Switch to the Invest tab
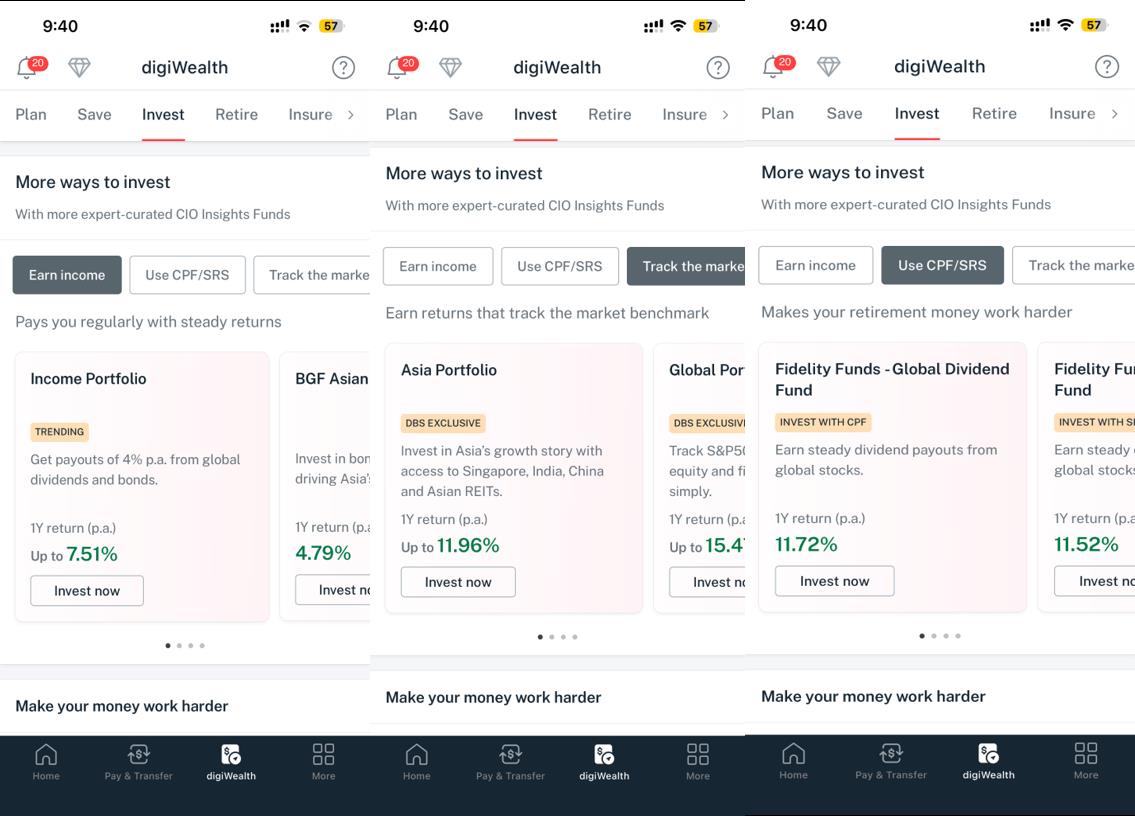Image resolution: width=1135 pixels, height=816 pixels. click(x=162, y=115)
